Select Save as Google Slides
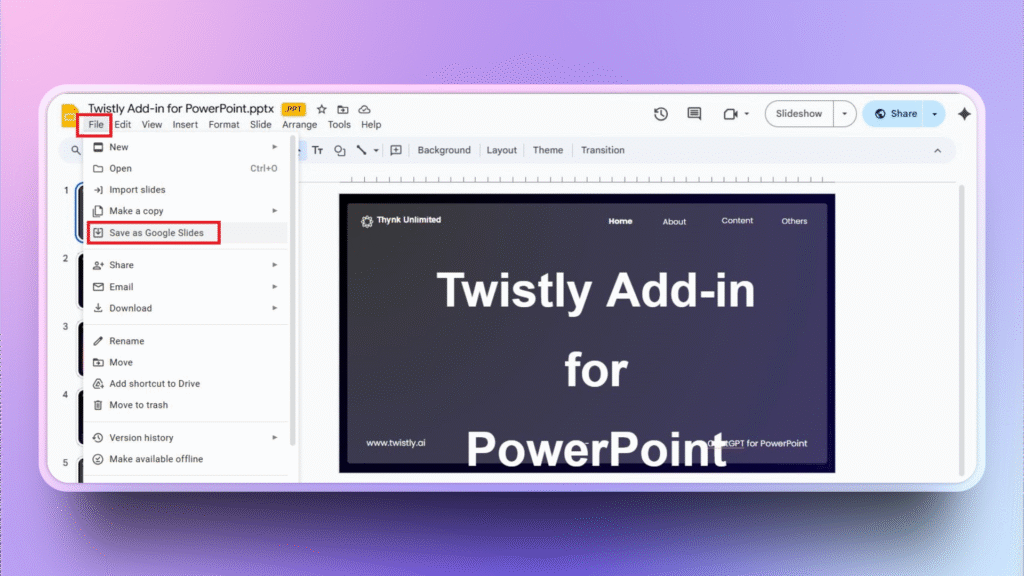 (x=153, y=232)
